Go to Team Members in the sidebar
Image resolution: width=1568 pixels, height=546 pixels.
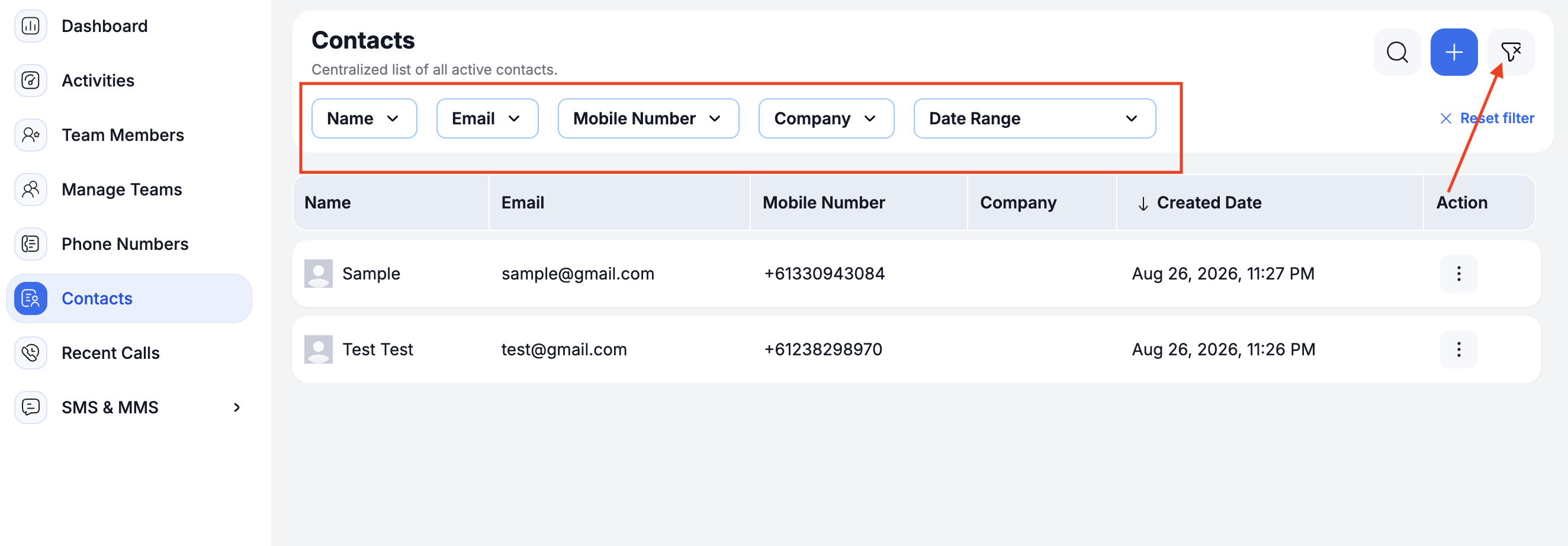(123, 135)
